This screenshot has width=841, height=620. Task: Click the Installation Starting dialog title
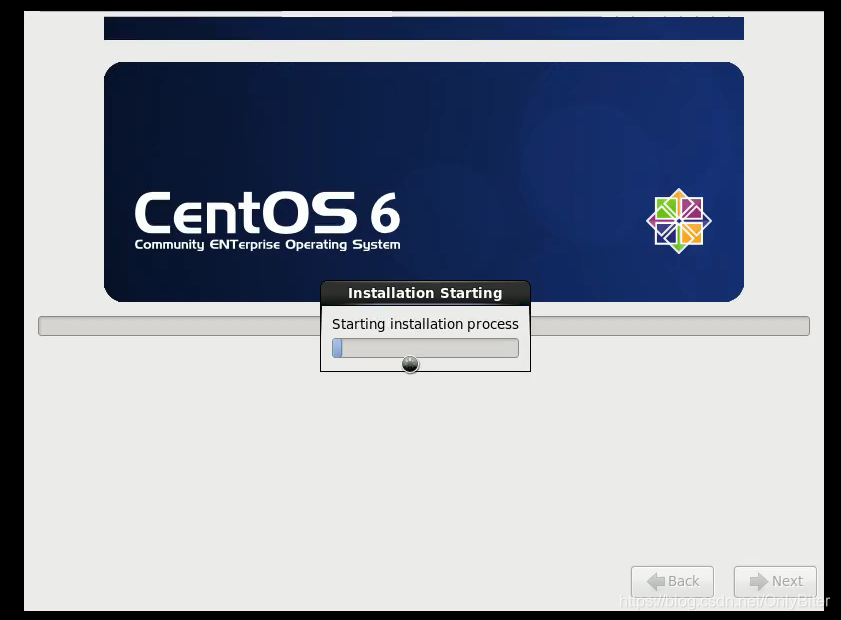tap(425, 293)
